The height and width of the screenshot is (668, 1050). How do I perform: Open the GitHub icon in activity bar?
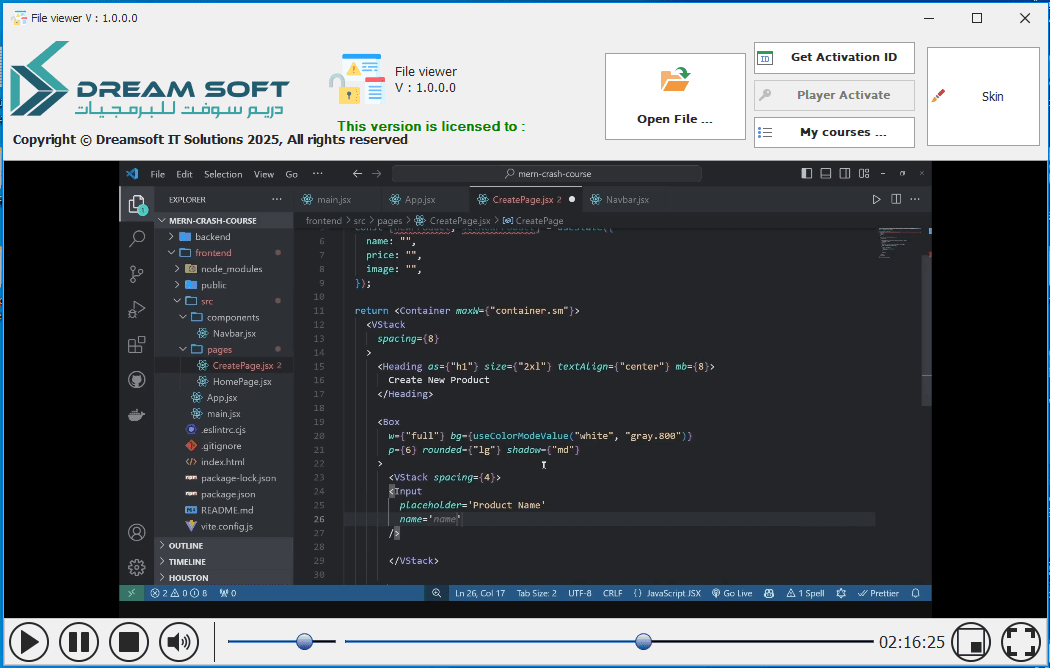tap(137, 380)
